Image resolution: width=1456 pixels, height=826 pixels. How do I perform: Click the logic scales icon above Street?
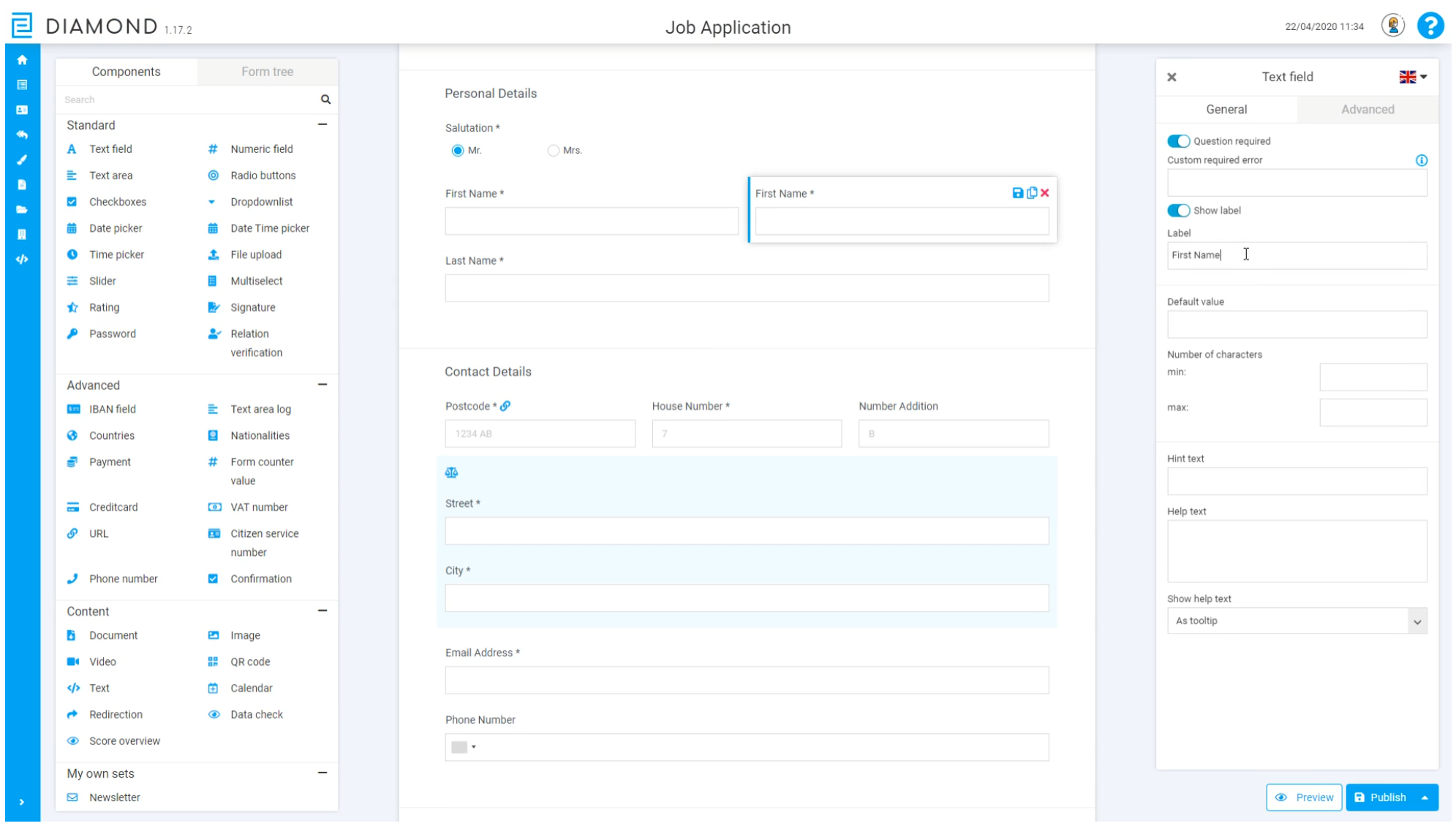(451, 473)
